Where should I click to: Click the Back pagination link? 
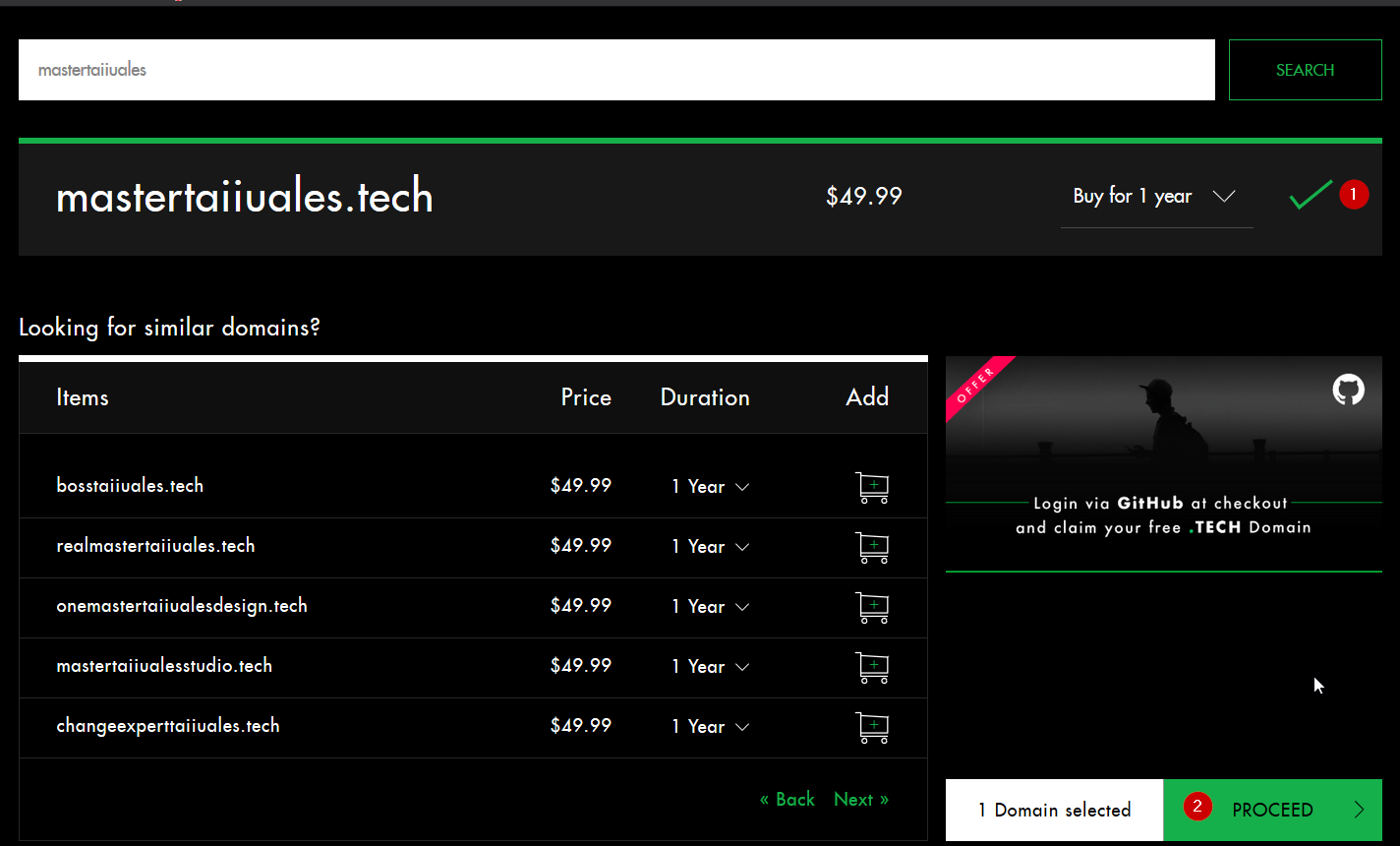pos(787,799)
